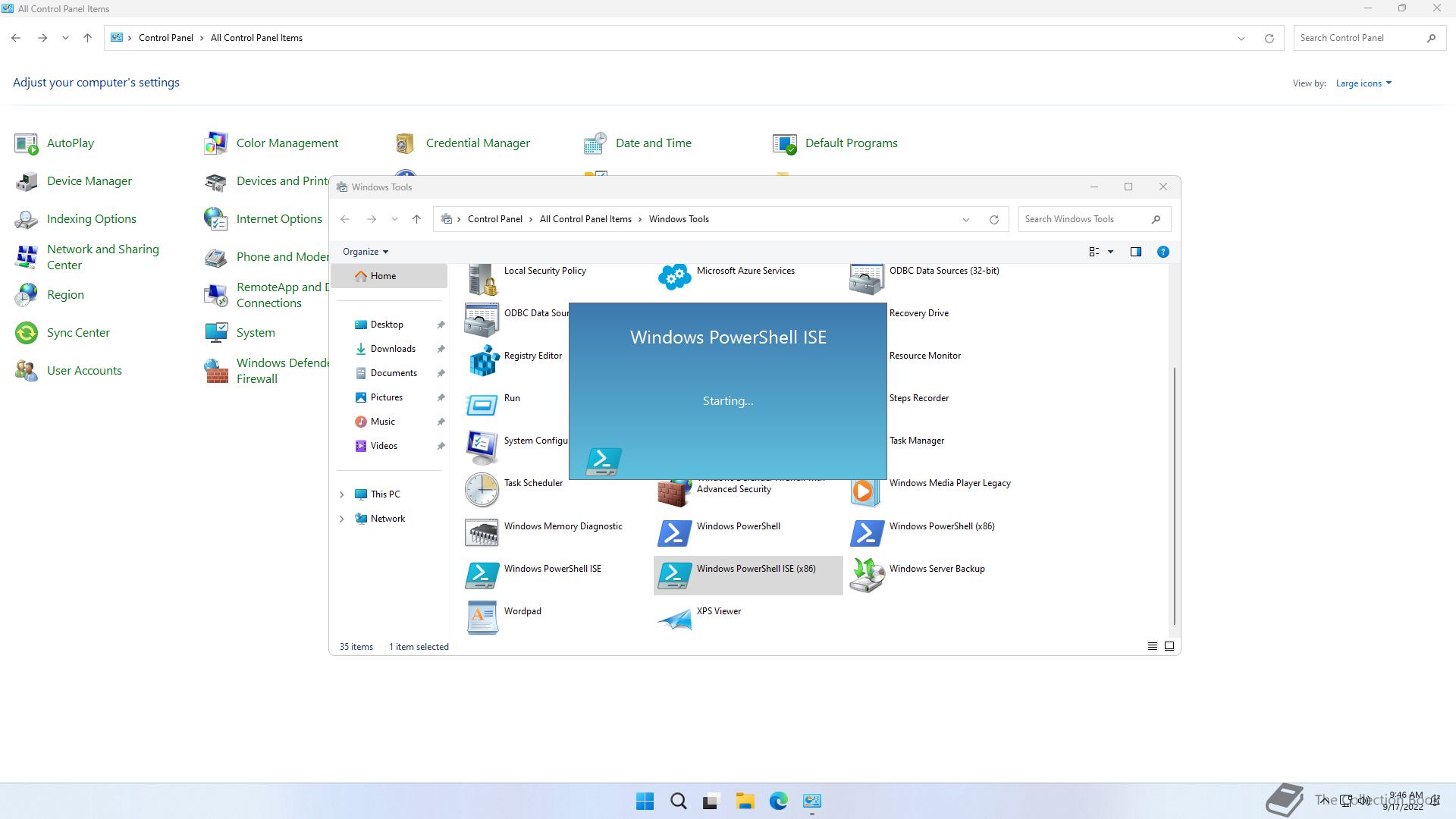1456x819 pixels.
Task: Open the Windows Start button
Action: point(645,801)
